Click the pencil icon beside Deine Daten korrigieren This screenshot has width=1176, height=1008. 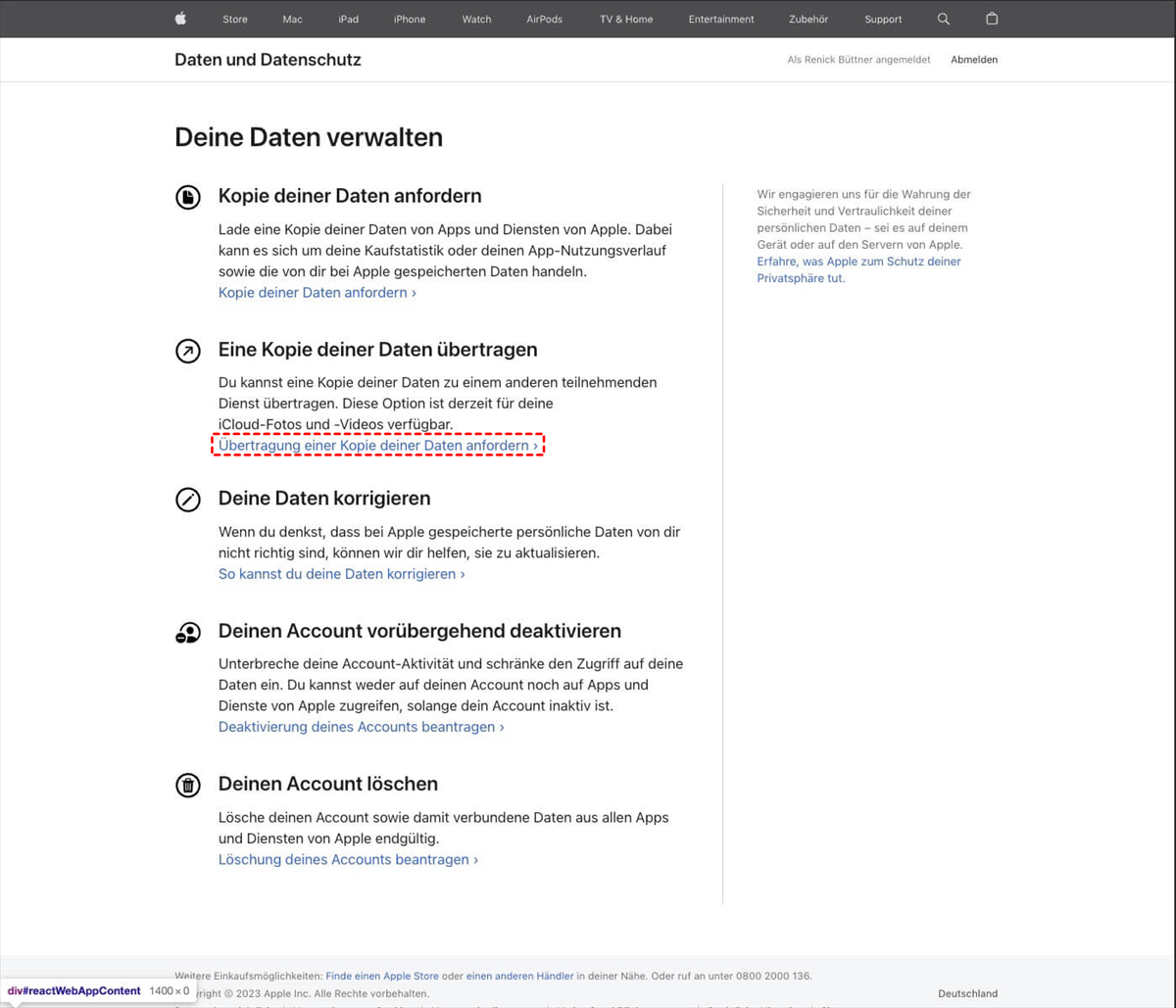[187, 500]
